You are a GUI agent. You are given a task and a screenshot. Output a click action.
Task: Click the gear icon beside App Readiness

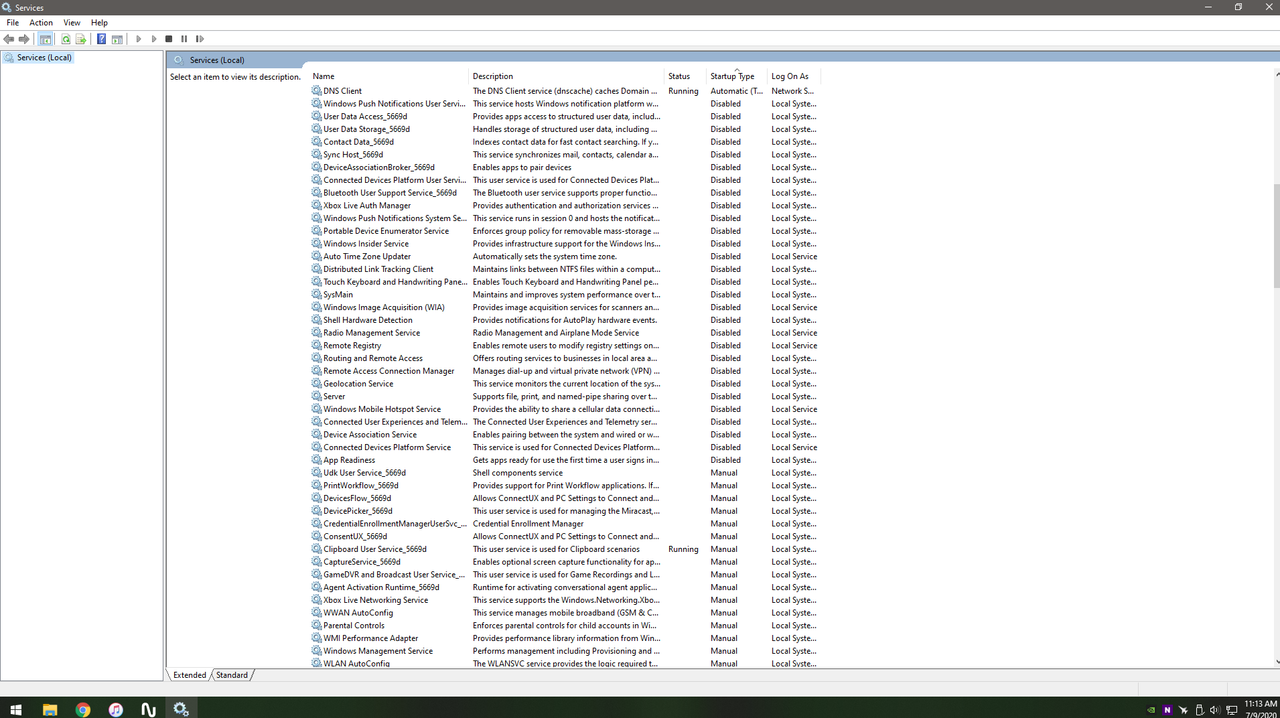click(x=317, y=460)
